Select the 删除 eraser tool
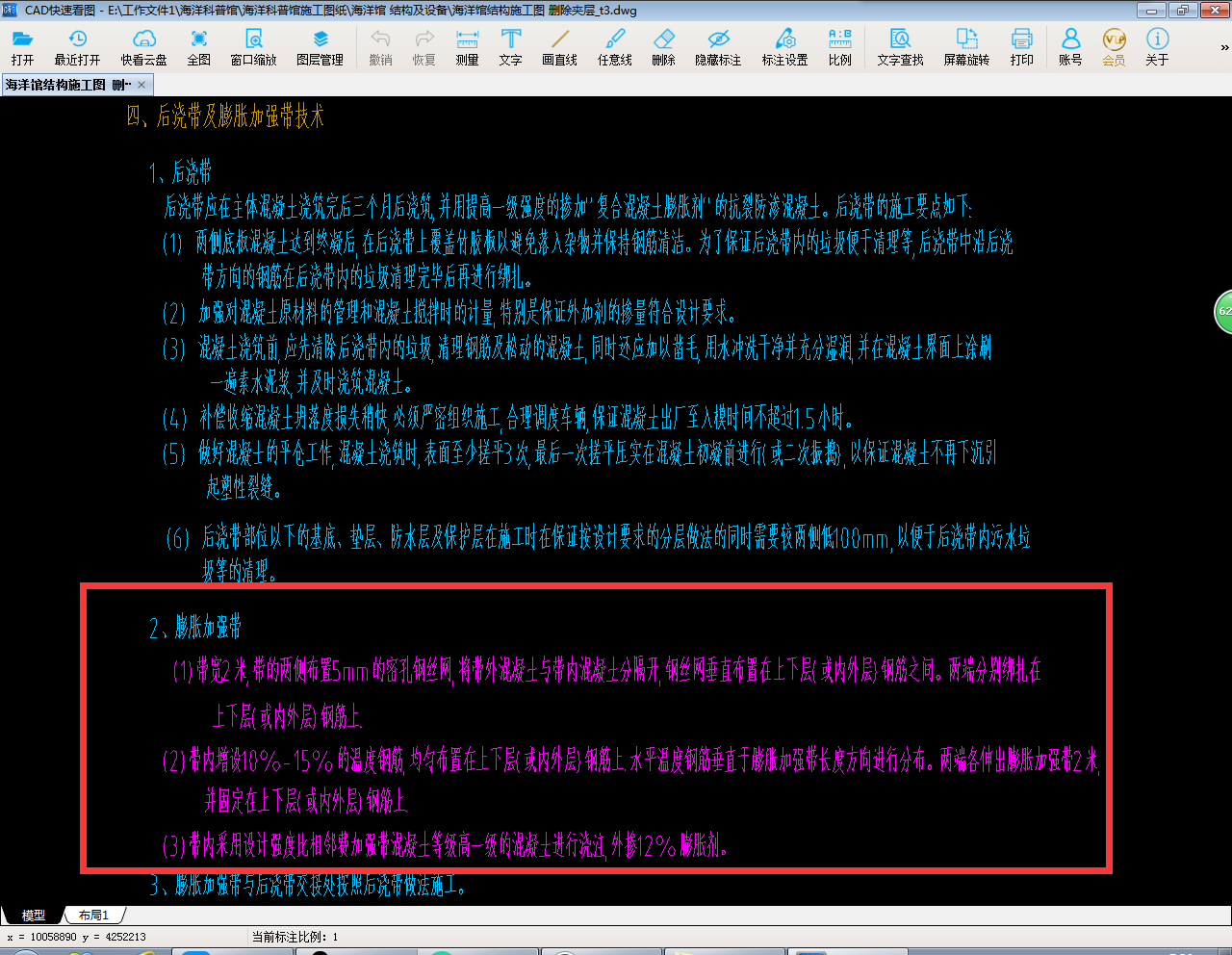This screenshot has height=955, width=1232. pyautogui.click(x=663, y=46)
